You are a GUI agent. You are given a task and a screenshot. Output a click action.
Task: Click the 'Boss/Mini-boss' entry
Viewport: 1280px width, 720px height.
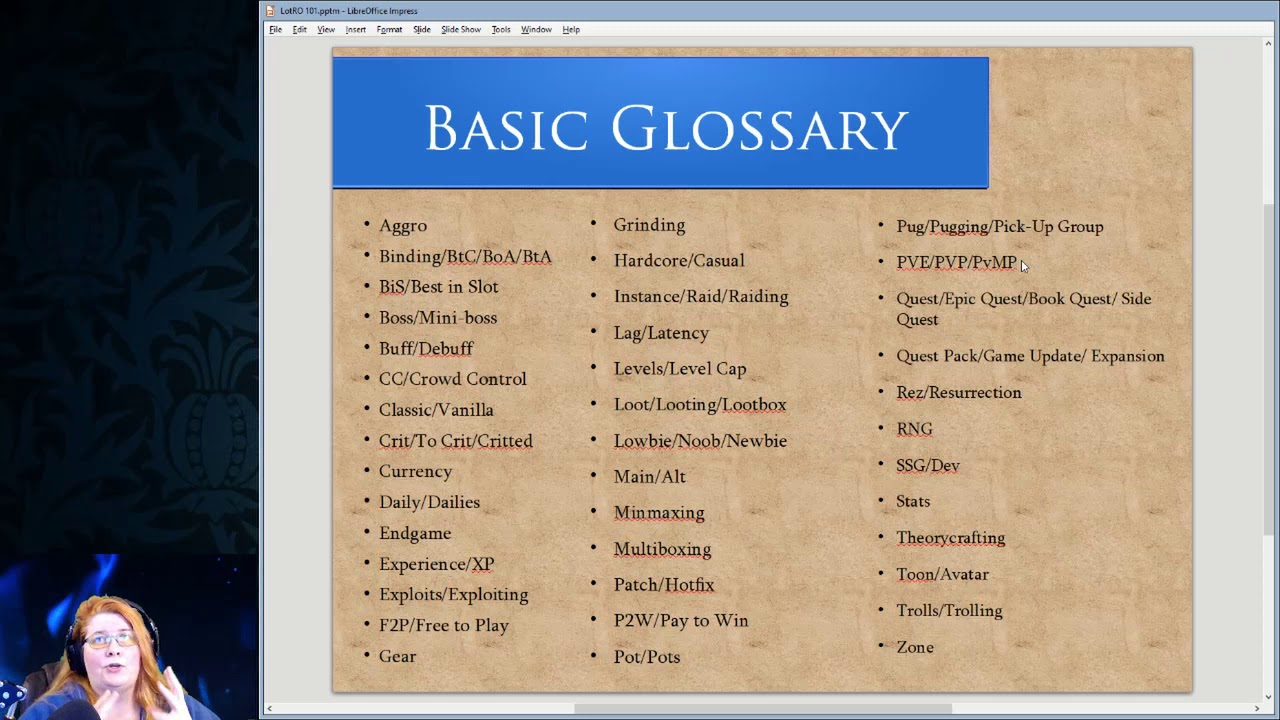pyautogui.click(x=438, y=318)
